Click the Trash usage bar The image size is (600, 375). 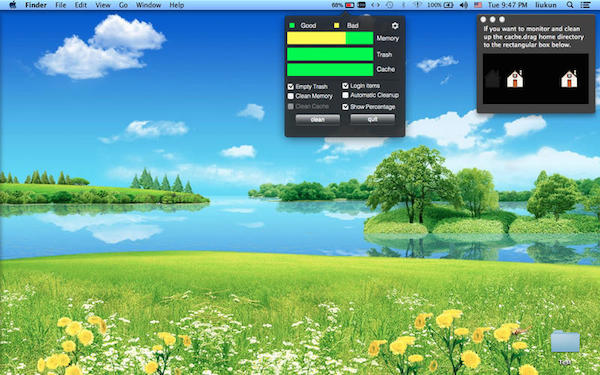[330, 54]
